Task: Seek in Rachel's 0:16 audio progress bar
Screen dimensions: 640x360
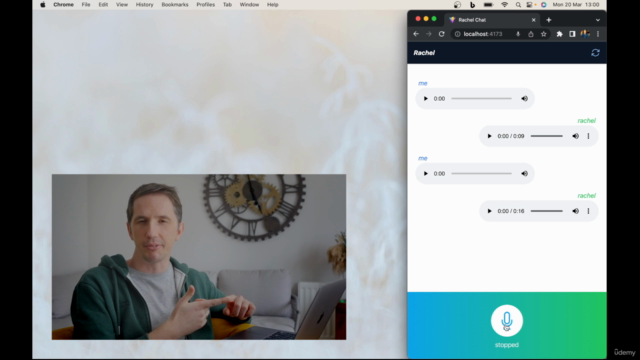Action: (547, 211)
